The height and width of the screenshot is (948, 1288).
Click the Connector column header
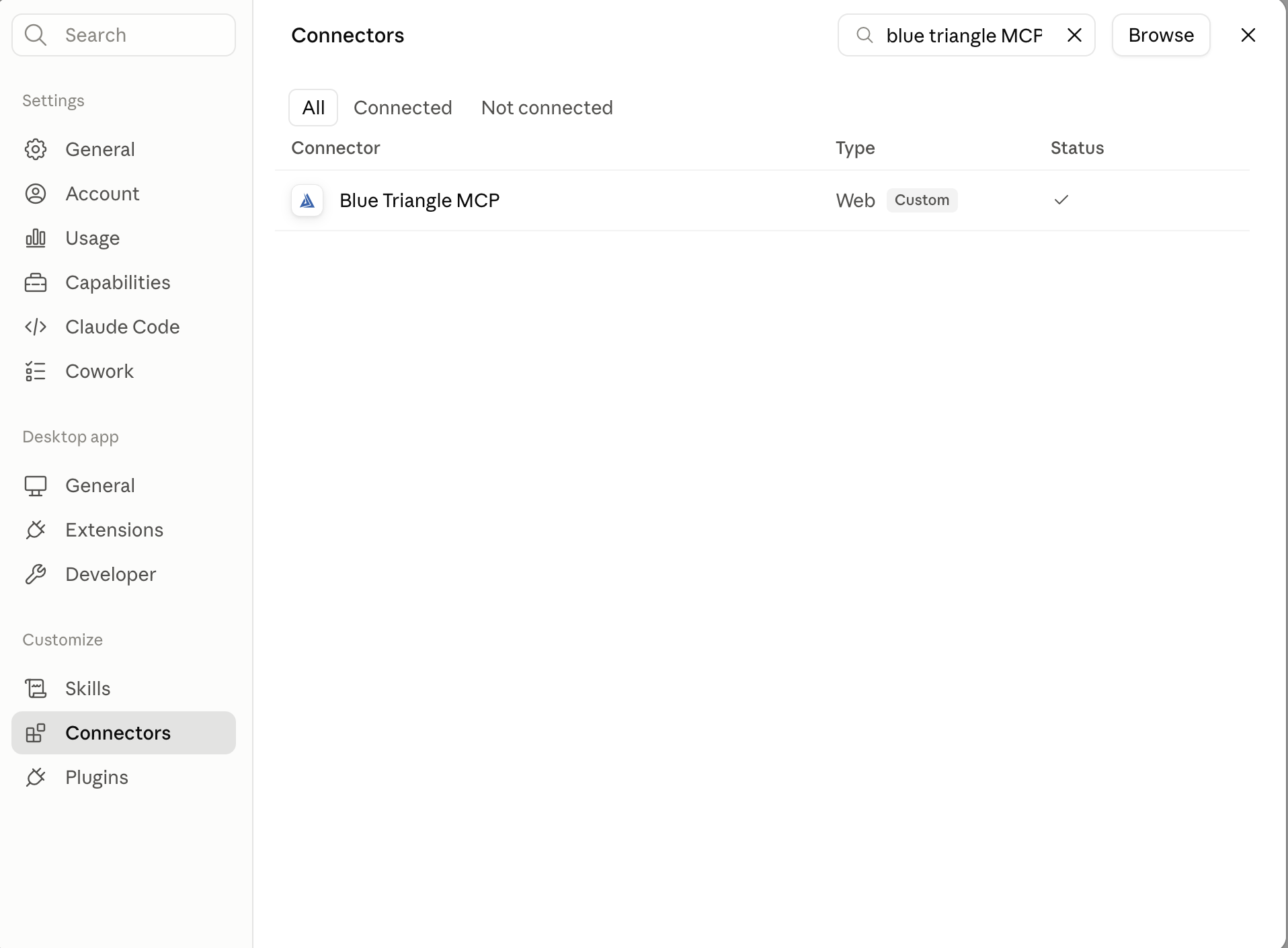[335, 148]
